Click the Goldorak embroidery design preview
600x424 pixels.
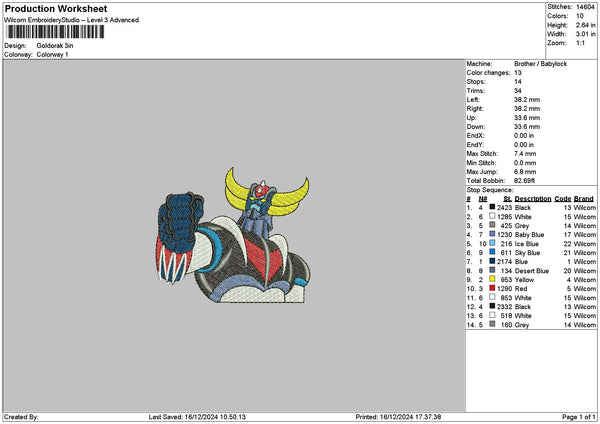click(233, 236)
